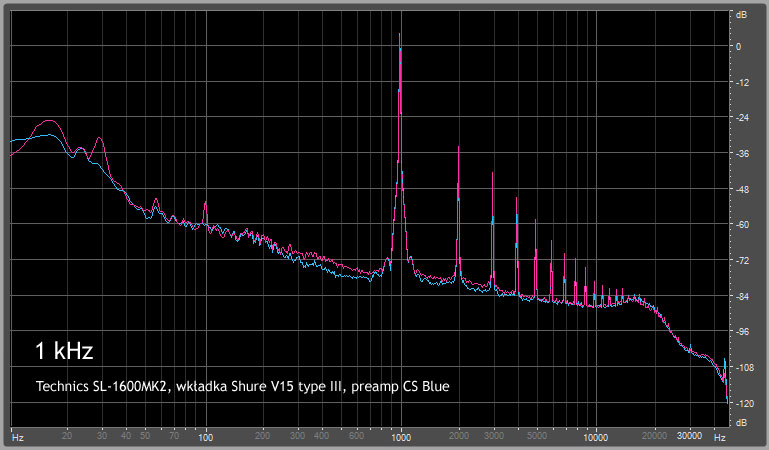Click the 40 Hz frequency label
Image resolution: width=769 pixels, height=450 pixels.
pyautogui.click(x=126, y=435)
